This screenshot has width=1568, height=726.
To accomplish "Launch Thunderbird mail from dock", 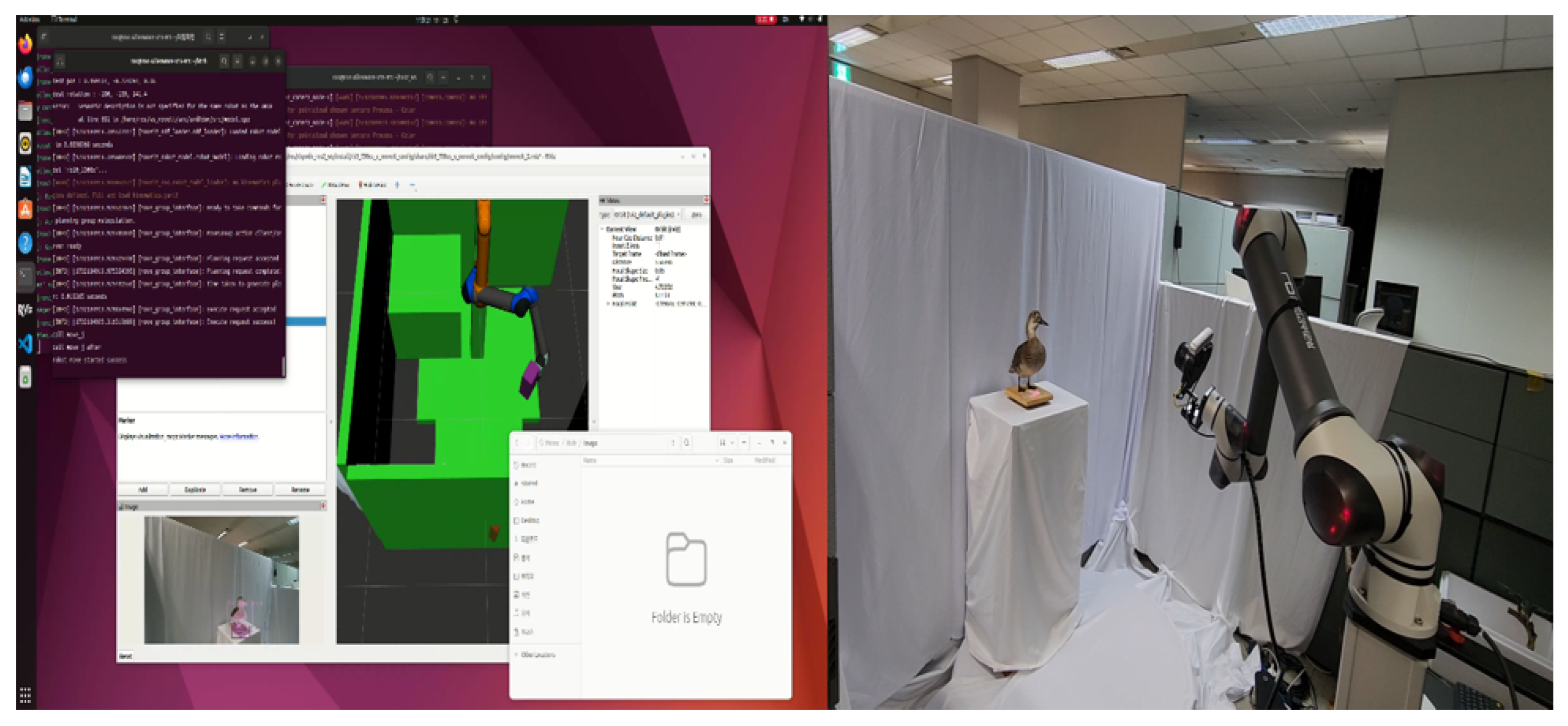I will point(25,77).
